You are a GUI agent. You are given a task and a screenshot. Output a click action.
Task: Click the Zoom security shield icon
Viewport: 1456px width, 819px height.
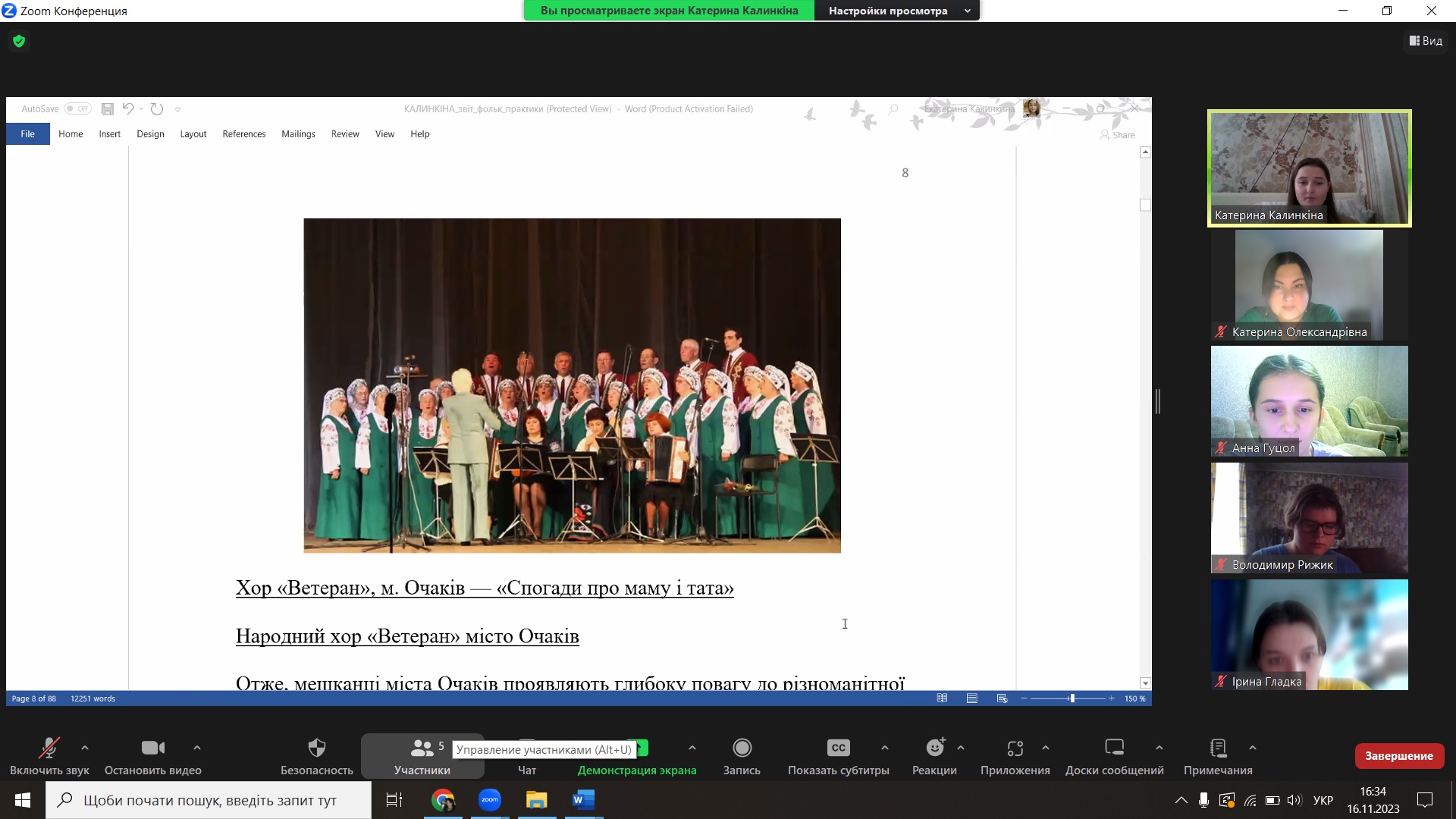pyautogui.click(x=19, y=41)
